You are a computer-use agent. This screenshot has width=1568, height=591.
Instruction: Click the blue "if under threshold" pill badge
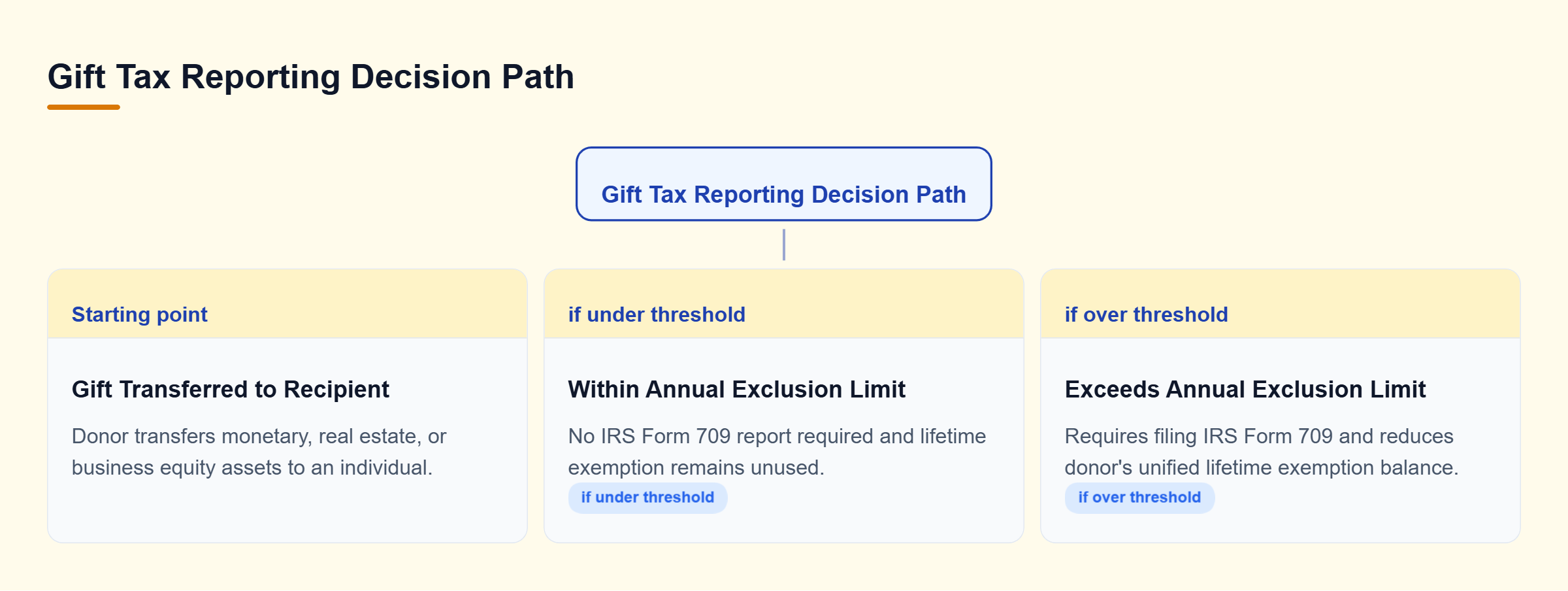click(647, 498)
